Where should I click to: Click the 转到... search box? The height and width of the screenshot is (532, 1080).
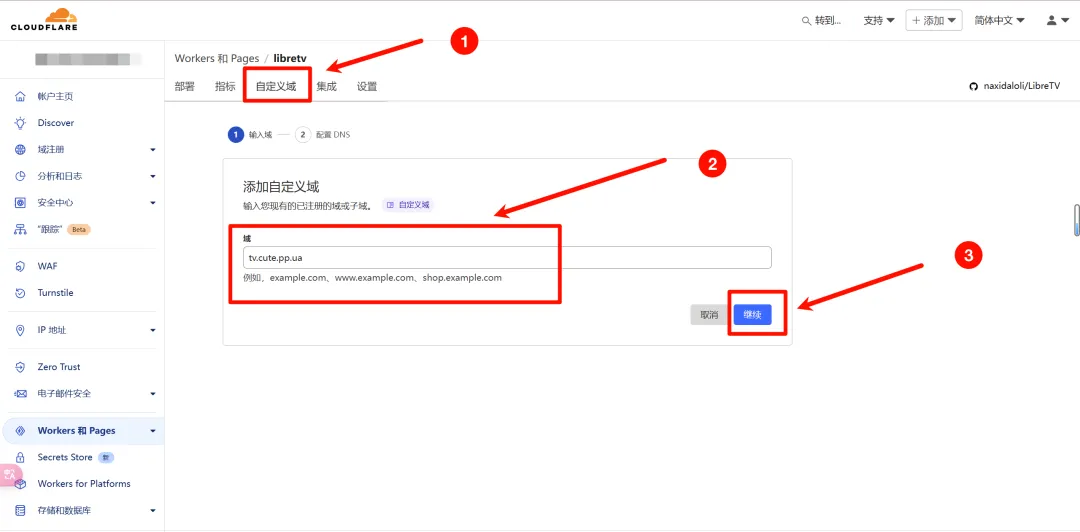pyautogui.click(x=822, y=21)
